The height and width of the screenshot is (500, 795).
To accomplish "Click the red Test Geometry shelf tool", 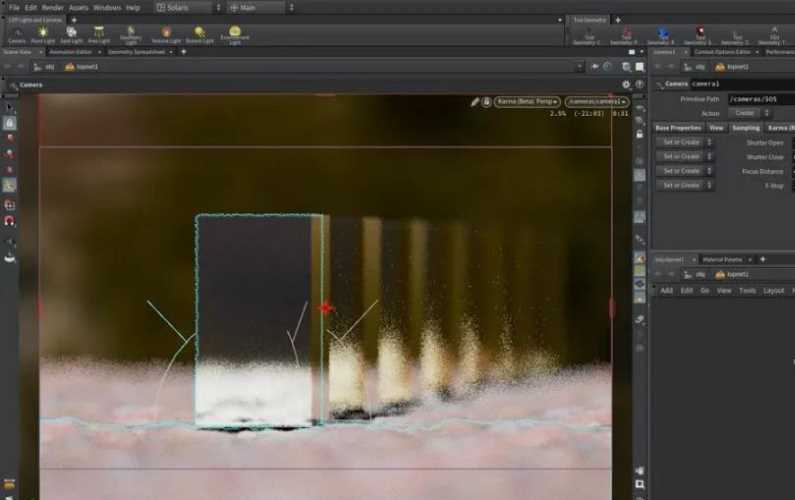I will [700, 35].
